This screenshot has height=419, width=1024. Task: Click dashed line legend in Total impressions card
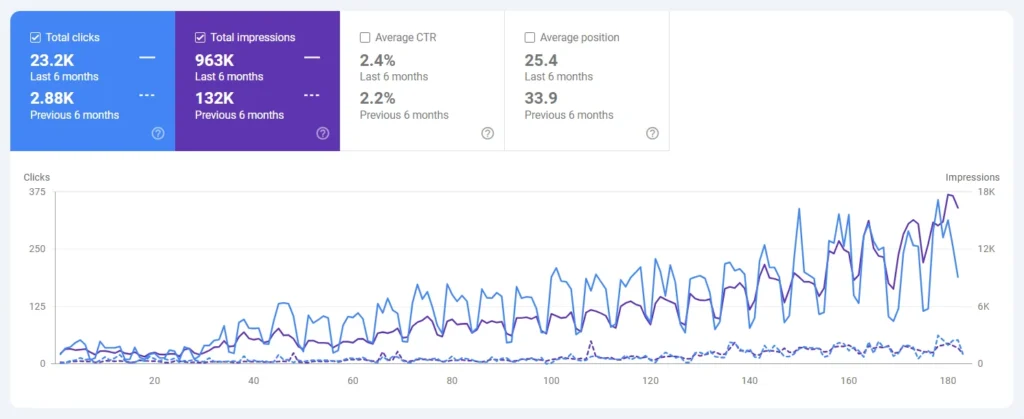click(x=312, y=96)
